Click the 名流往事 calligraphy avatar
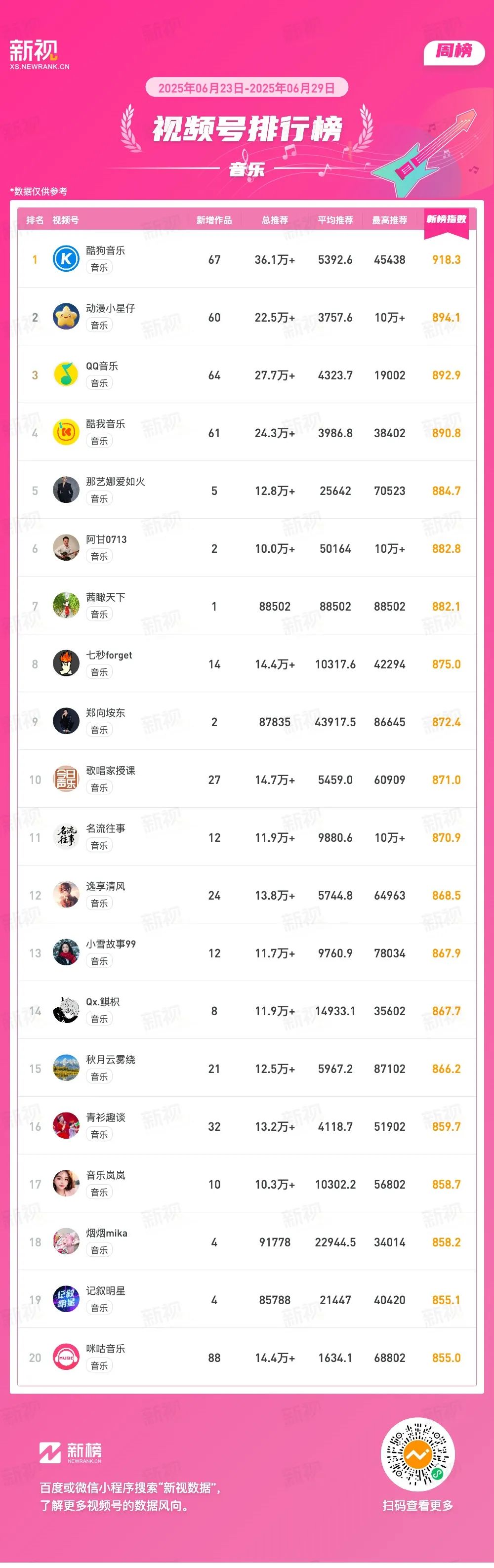The image size is (494, 1568). coord(66,837)
